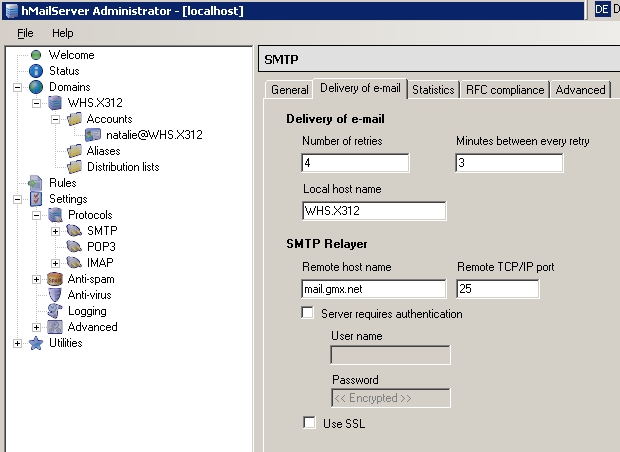
Task: Click the Welcome green circle icon
Action: [36, 55]
